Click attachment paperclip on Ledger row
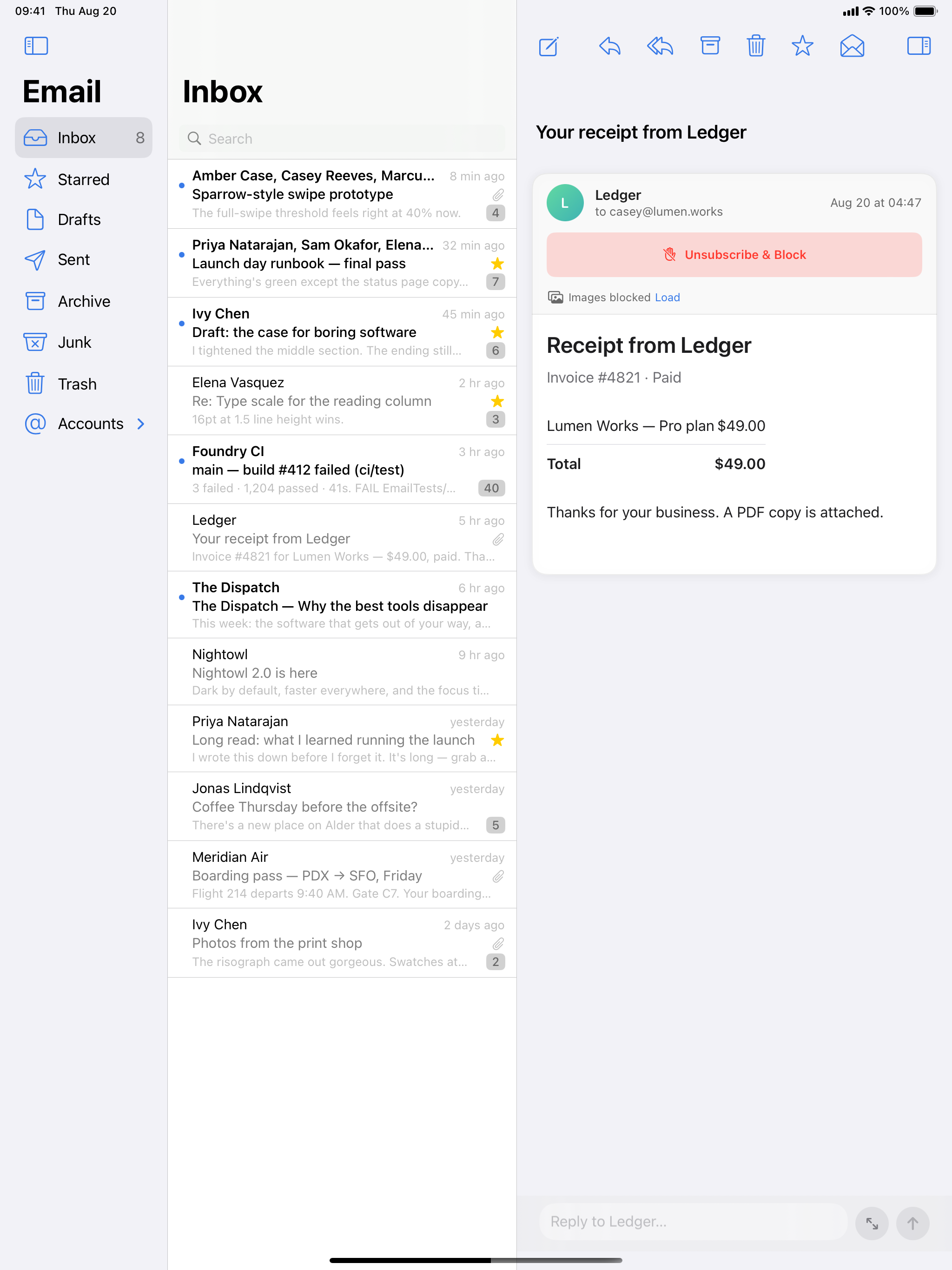The height and width of the screenshot is (1270, 952). pos(498,539)
